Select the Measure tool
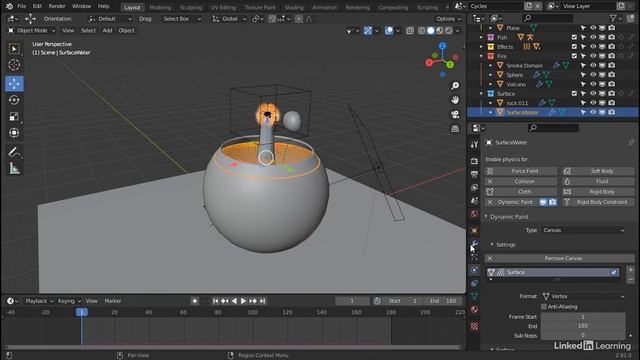The height and width of the screenshot is (360, 640). (14, 168)
